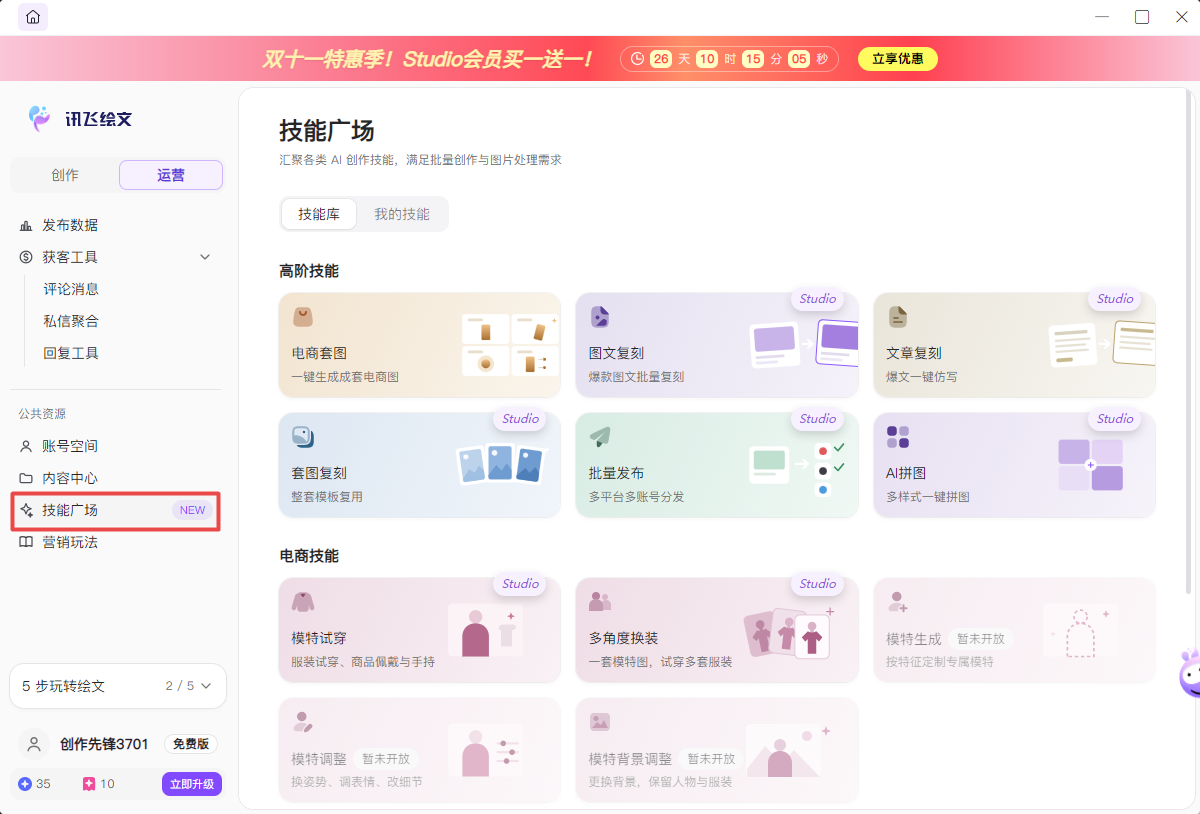Open 评论消息 in sidebar
This screenshot has height=814, width=1200.
[71, 289]
